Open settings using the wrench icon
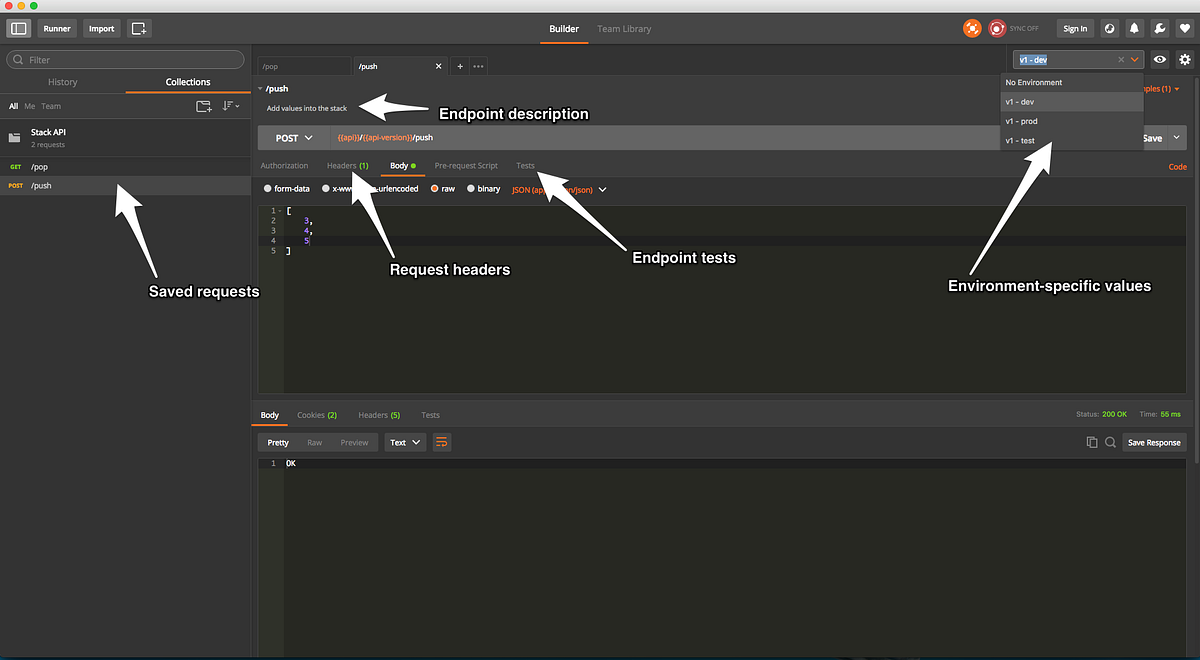Image resolution: width=1200 pixels, height=660 pixels. [1159, 28]
